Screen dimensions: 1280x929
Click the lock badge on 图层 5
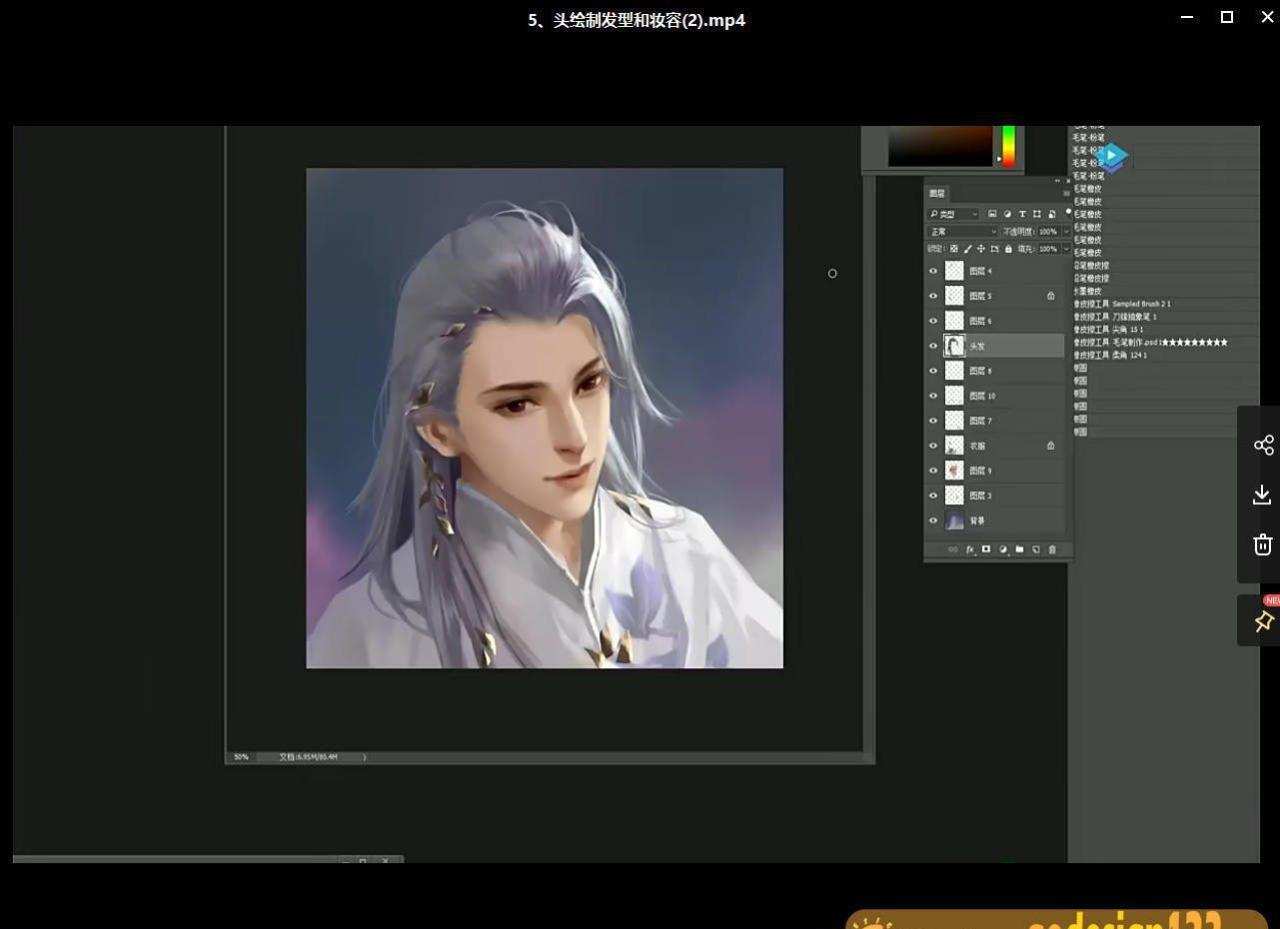tap(1051, 296)
